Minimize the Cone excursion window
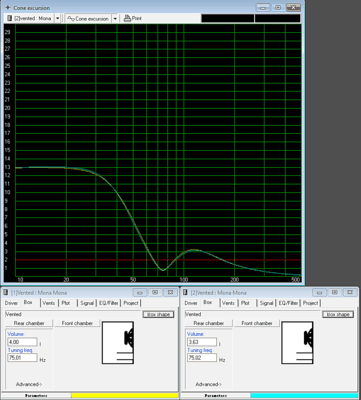Screen dimensions: 361x400 pos(263,7)
